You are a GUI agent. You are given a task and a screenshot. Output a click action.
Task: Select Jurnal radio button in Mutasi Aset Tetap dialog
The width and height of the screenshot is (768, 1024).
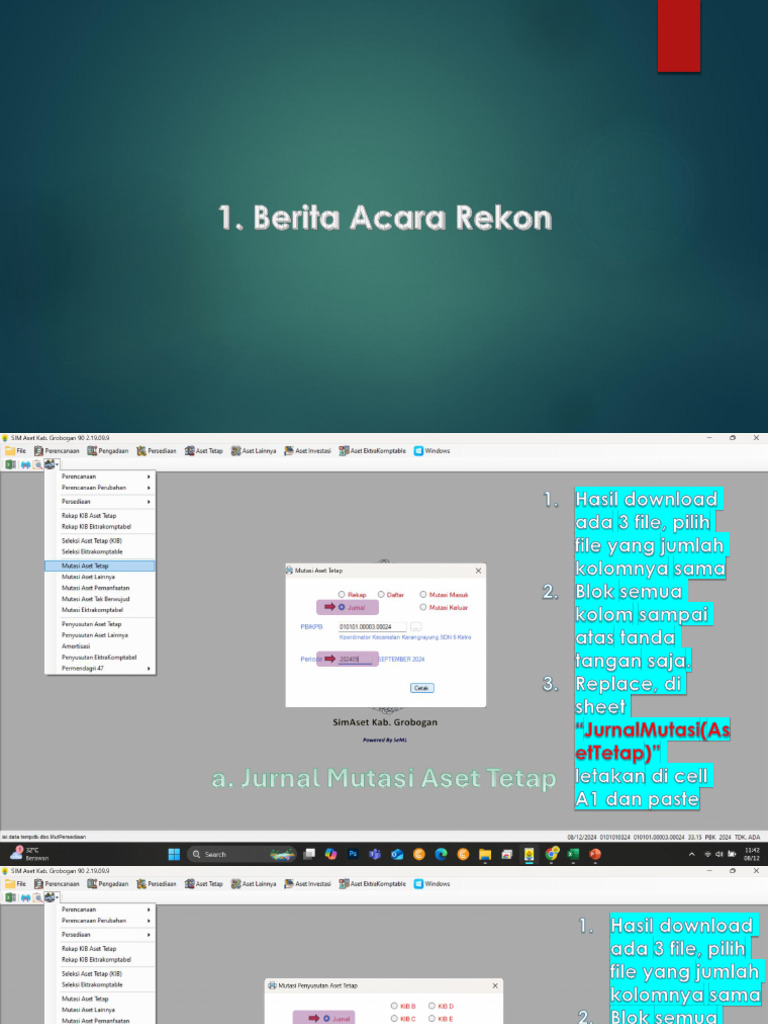(342, 607)
